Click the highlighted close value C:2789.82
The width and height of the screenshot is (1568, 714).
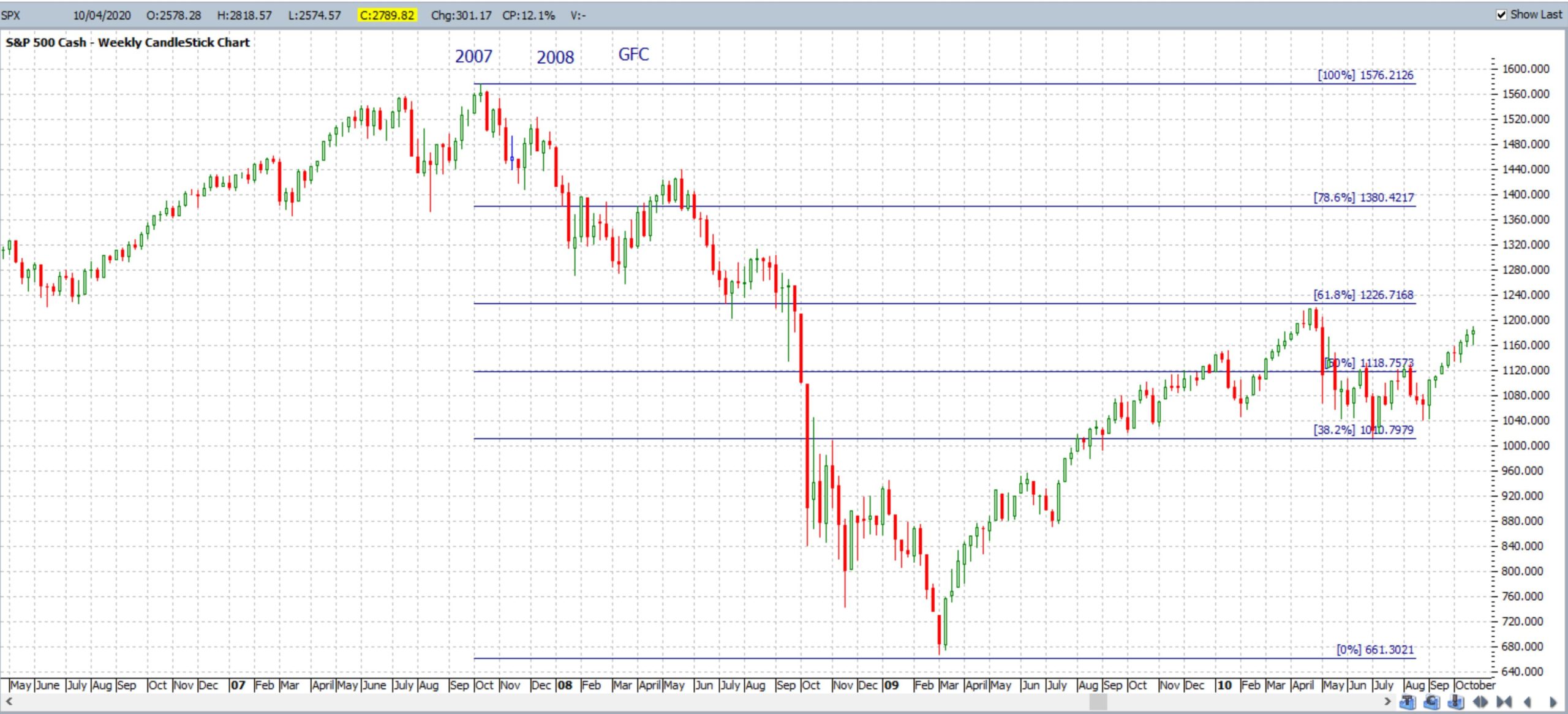pos(387,15)
